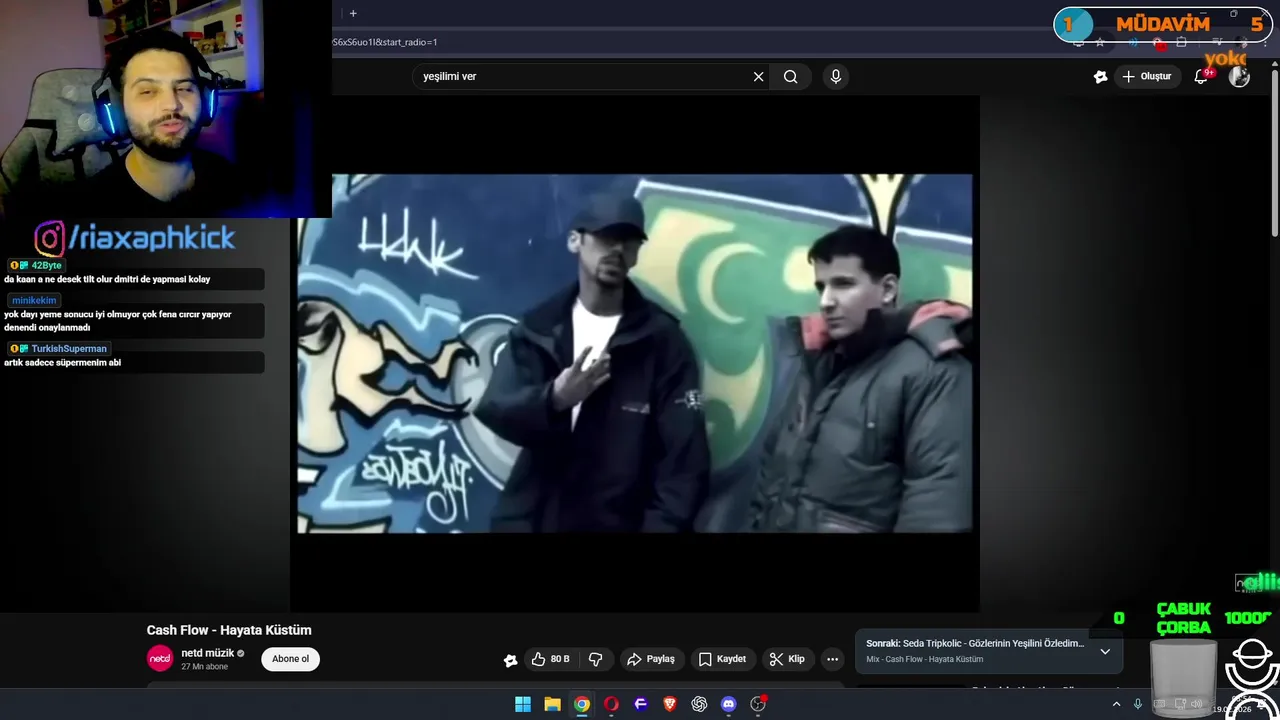Open ChatGPT app from taskbar
The width and height of the screenshot is (1280, 720).
[x=699, y=704]
